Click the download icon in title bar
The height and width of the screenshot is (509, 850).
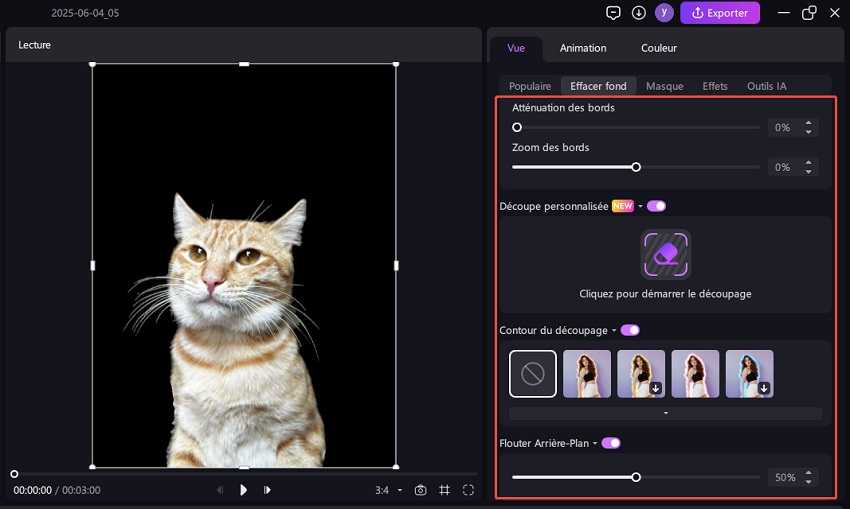(x=639, y=13)
